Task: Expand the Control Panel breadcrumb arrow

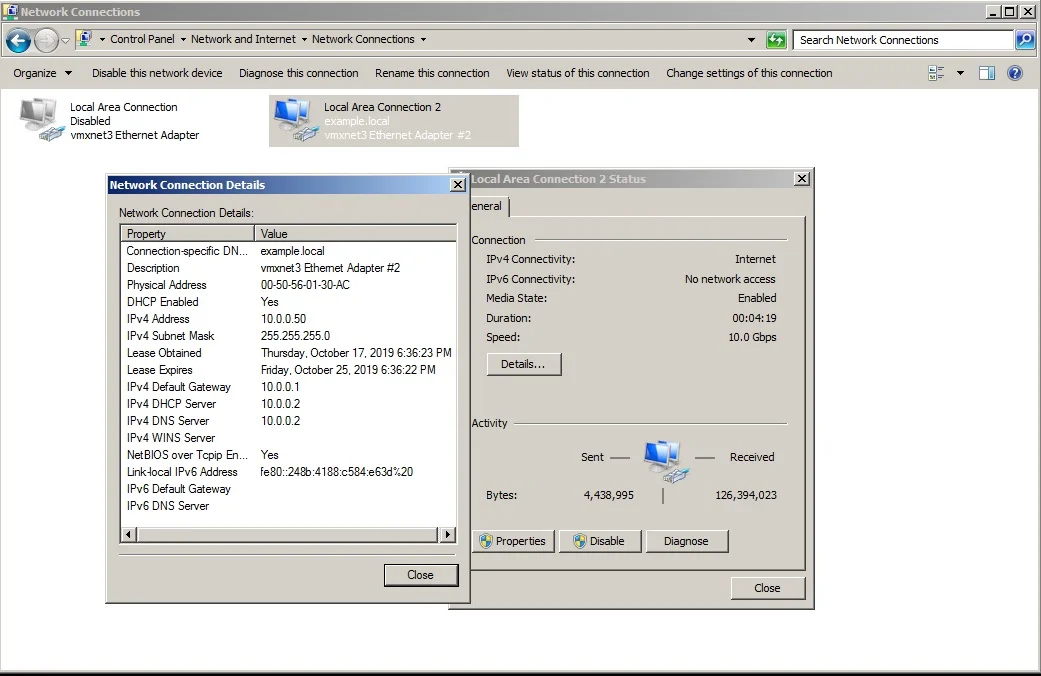Action: click(x=184, y=40)
